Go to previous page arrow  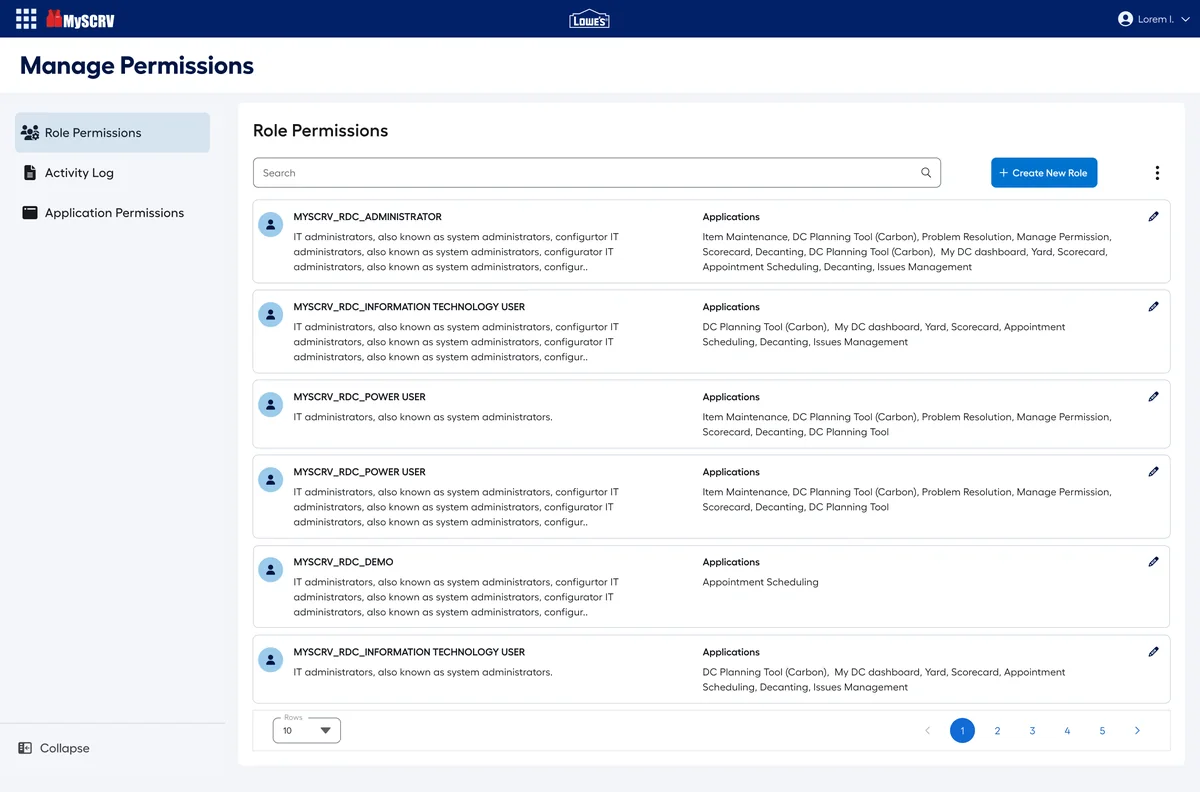(x=927, y=731)
